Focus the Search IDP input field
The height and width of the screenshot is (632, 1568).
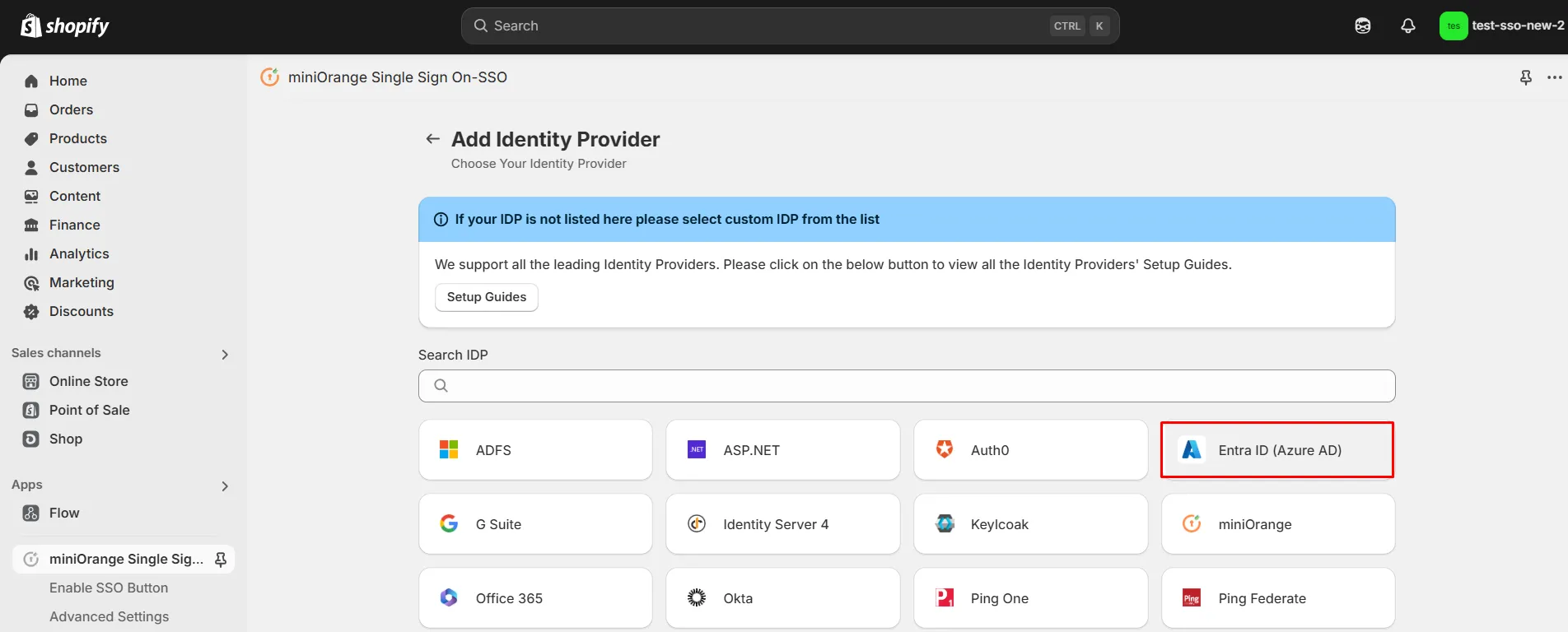coord(907,386)
